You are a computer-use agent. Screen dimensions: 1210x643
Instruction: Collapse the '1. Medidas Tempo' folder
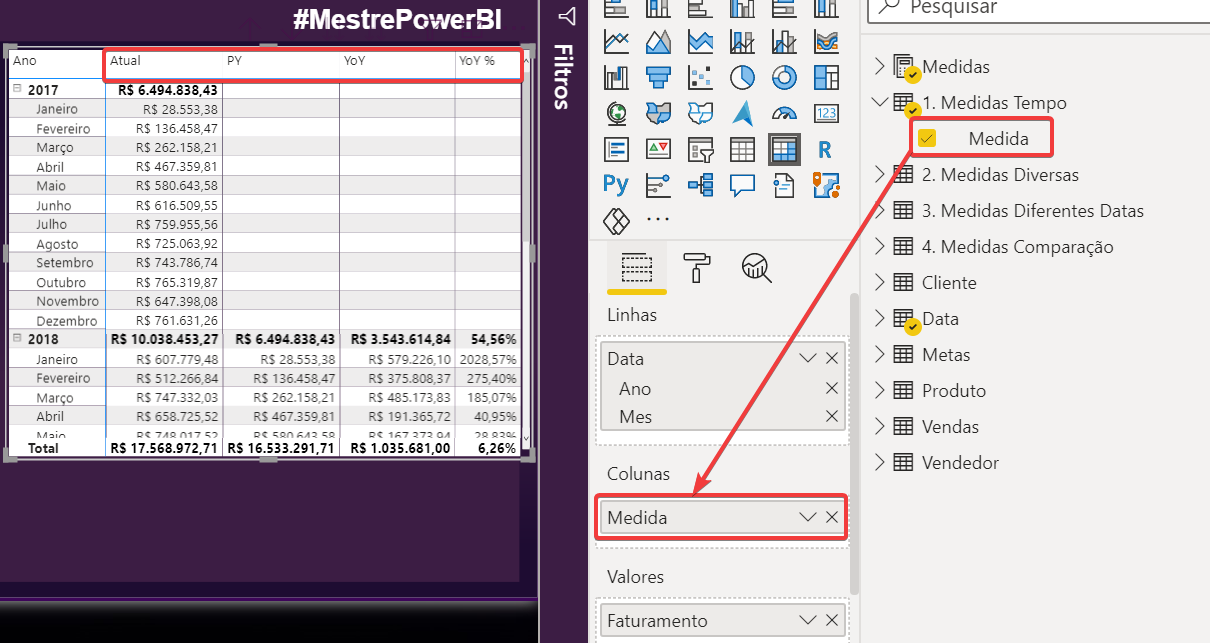tap(880, 102)
